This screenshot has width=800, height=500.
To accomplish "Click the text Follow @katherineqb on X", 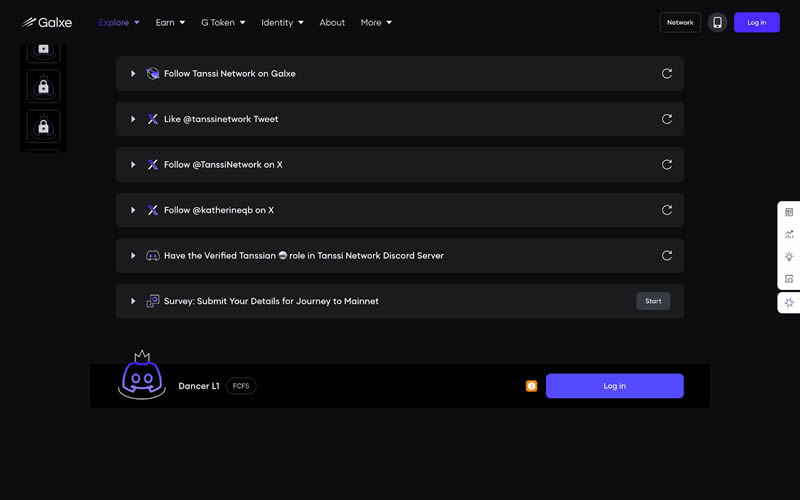I will (219, 210).
